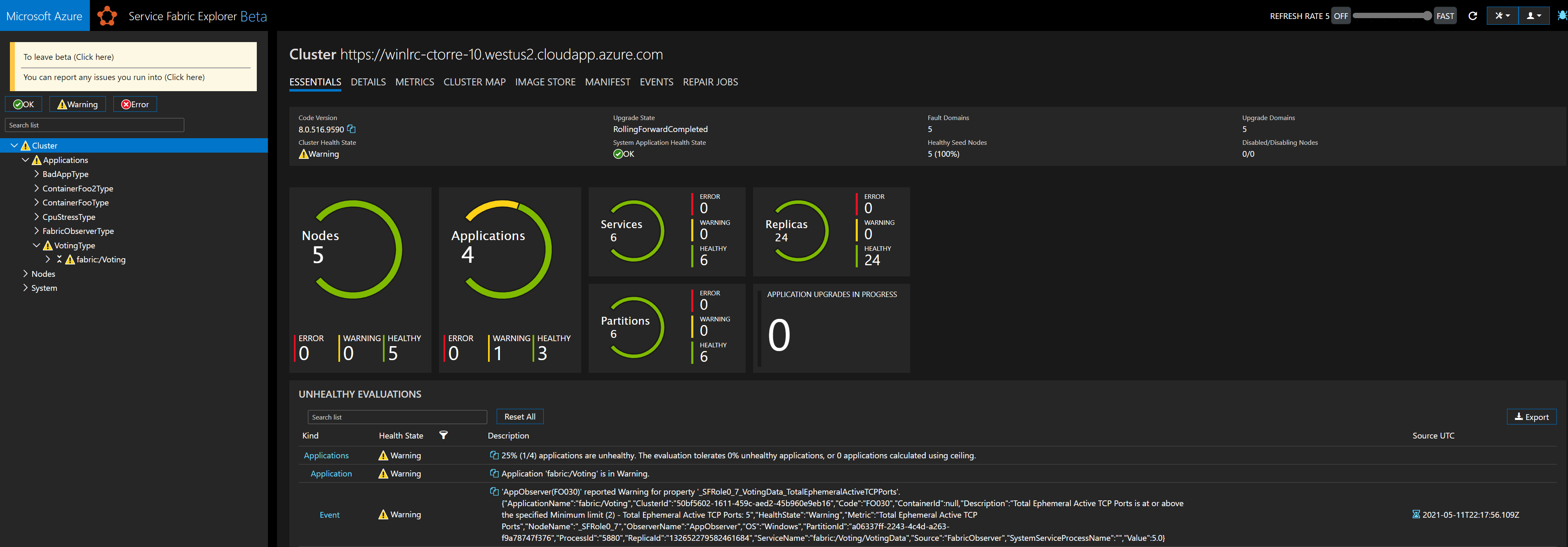
Task: Expand the Nodes tree item
Action: pyautogui.click(x=26, y=273)
